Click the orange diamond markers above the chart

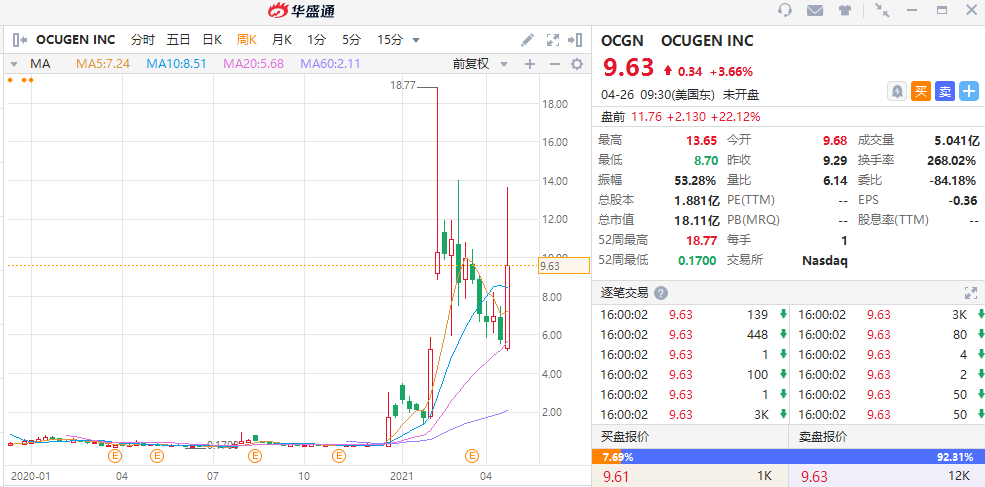[20, 80]
